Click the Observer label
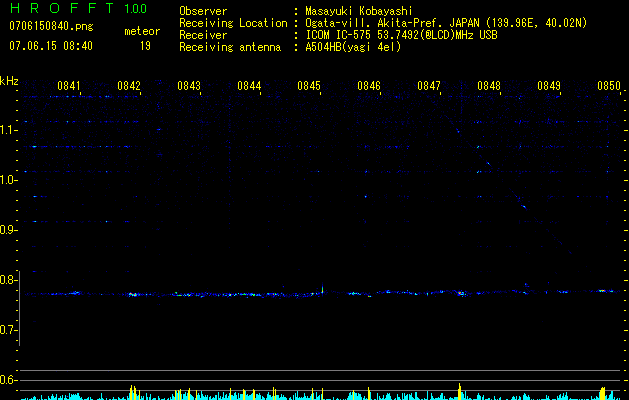 pos(203,11)
